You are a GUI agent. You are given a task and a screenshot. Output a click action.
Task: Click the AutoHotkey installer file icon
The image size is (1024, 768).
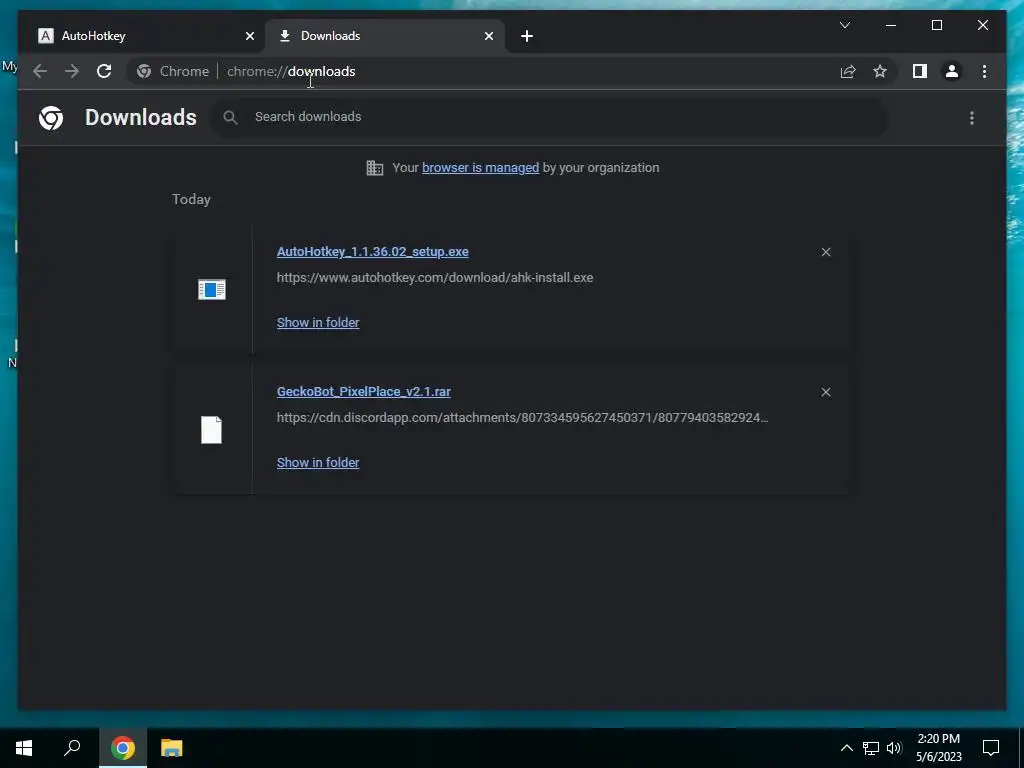click(212, 289)
